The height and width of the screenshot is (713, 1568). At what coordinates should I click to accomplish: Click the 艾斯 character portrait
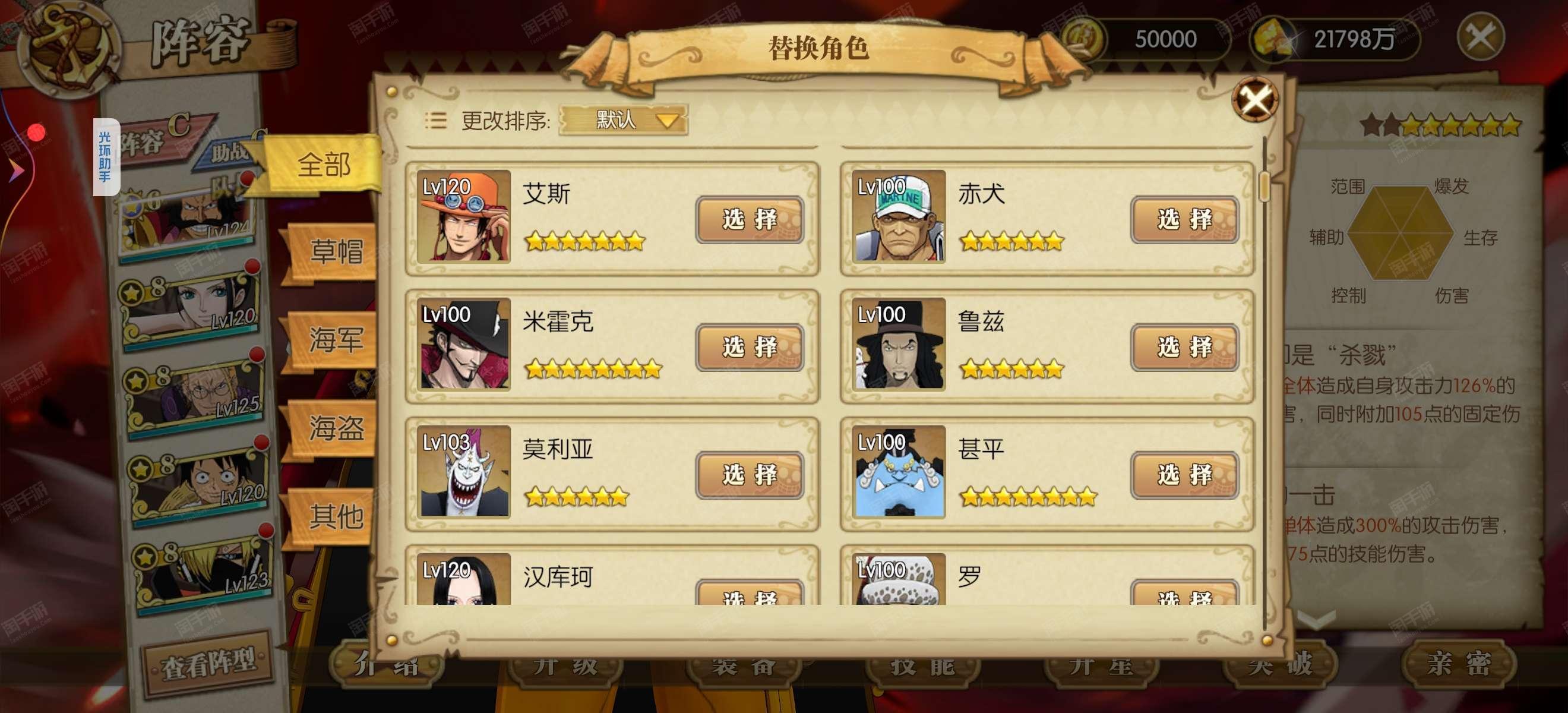463,217
